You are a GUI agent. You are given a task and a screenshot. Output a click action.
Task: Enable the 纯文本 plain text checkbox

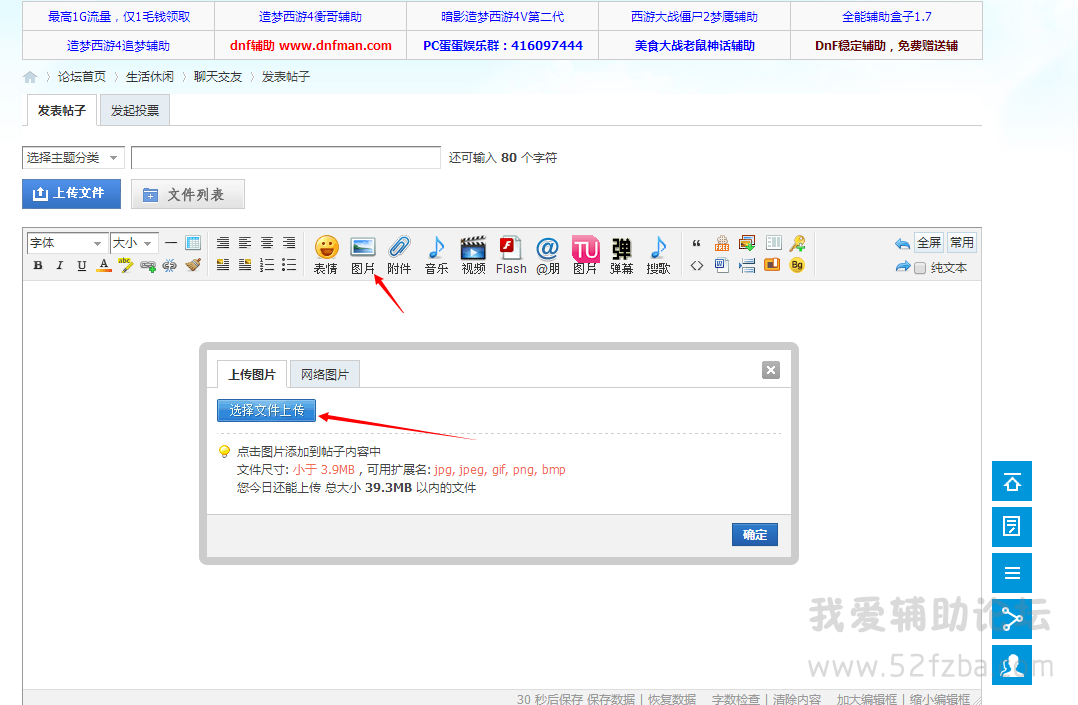(920, 268)
